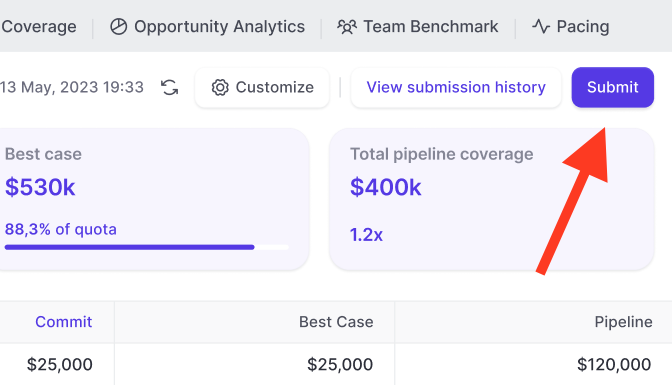This screenshot has height=385, width=672.
Task: Click the Best case quota progress bar
Action: tap(147, 247)
